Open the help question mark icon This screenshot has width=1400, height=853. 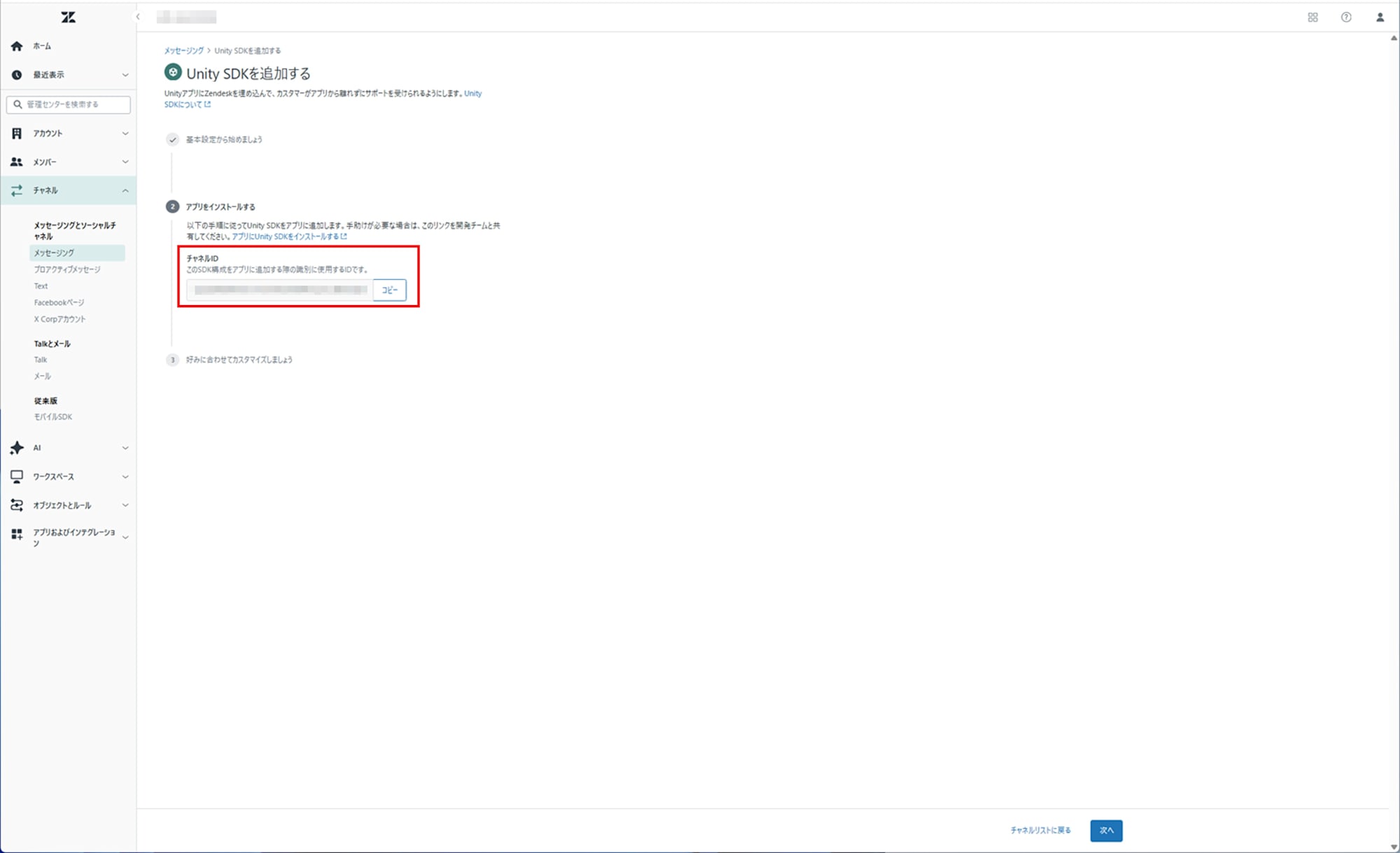(x=1346, y=17)
